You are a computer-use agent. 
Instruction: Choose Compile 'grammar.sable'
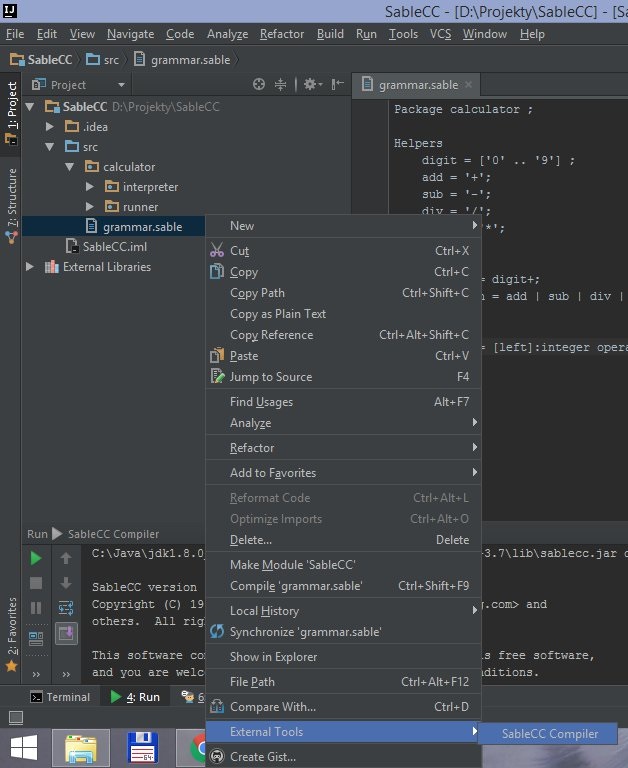(343, 586)
